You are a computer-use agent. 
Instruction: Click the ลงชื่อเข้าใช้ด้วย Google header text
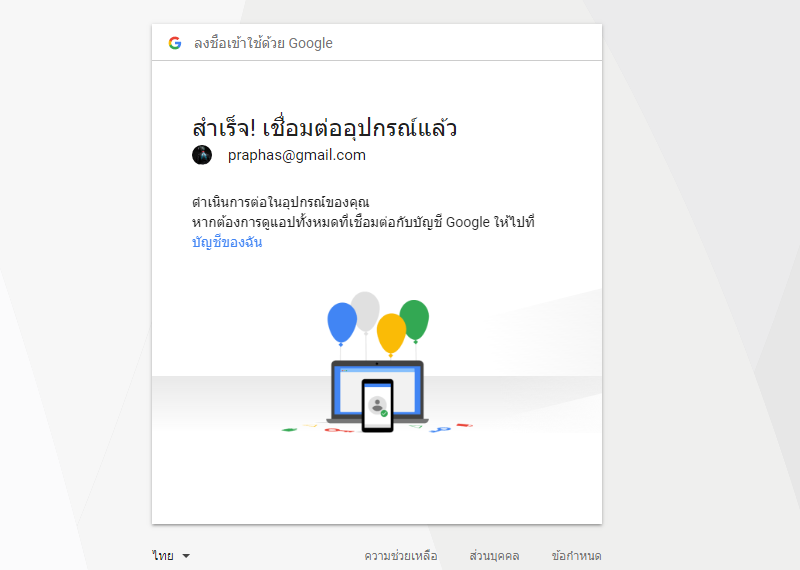coord(263,43)
